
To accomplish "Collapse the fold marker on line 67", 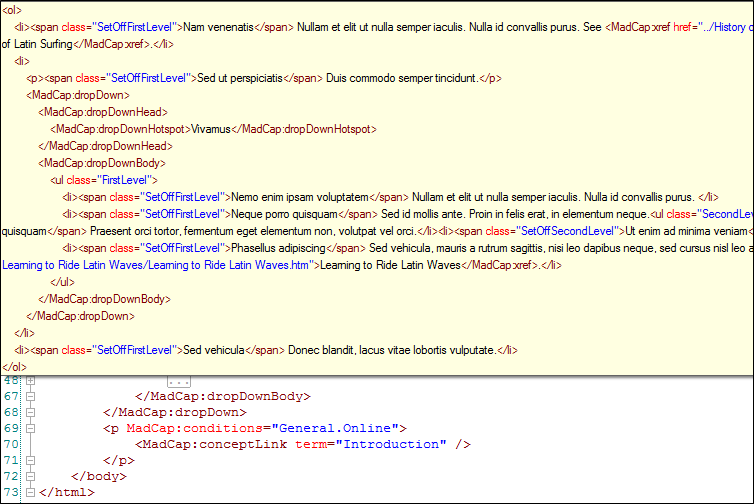I will 31,396.
